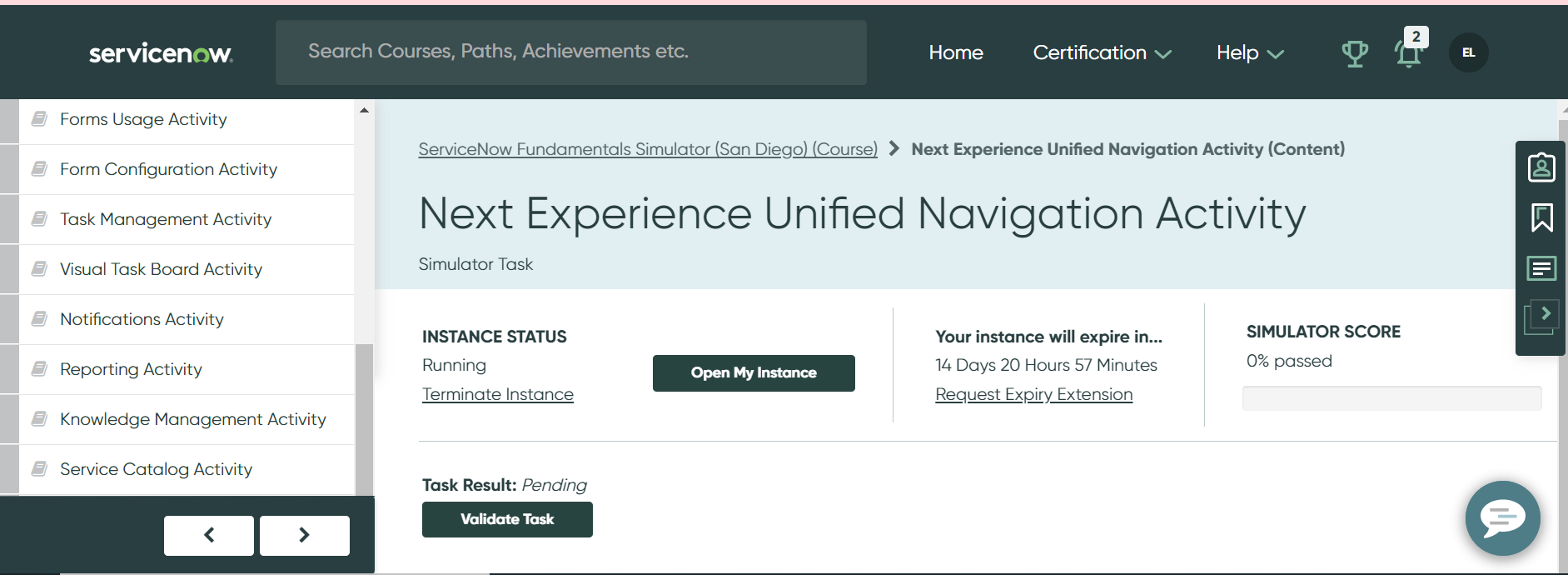
Task: Expand the Certification dropdown menu
Action: coord(1102,52)
